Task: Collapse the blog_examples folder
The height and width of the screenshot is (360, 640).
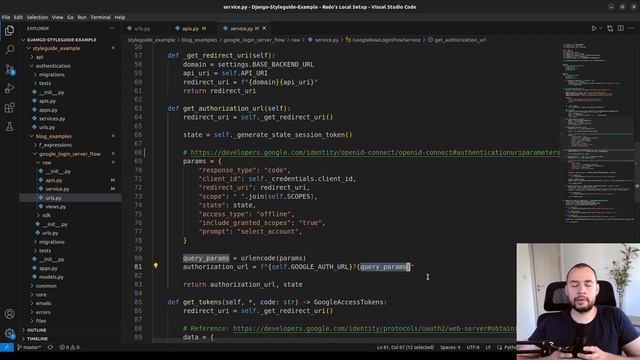Action: point(53,136)
